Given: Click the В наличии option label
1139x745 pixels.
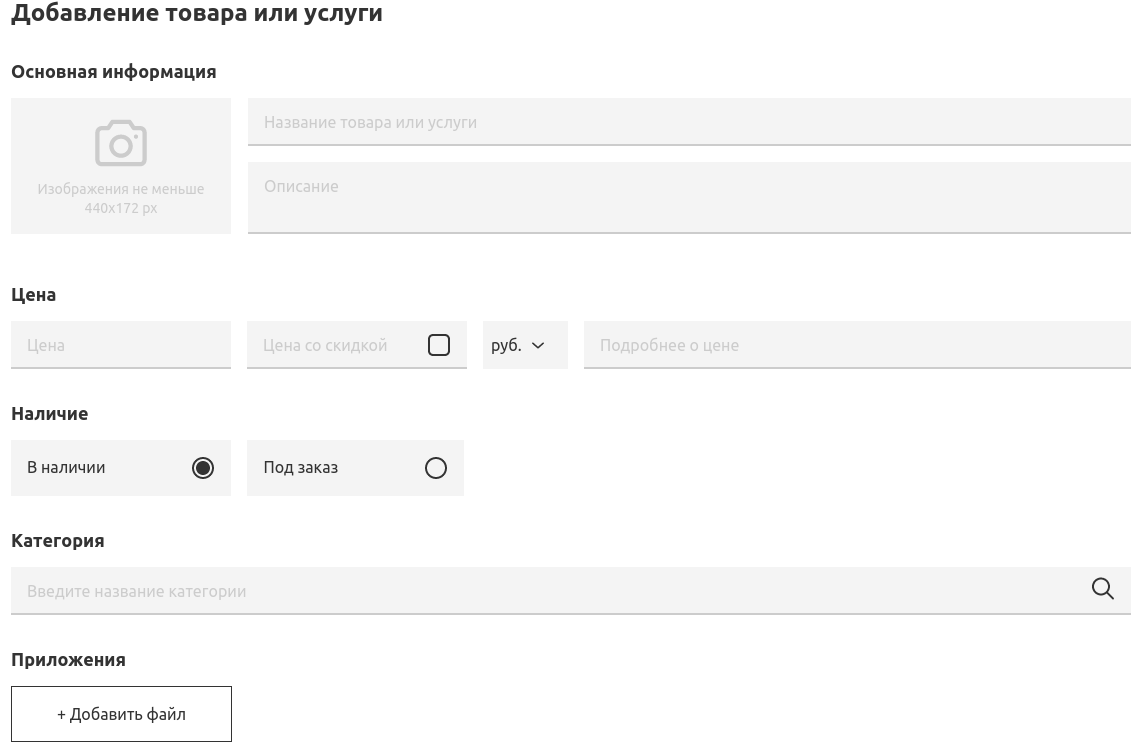Looking at the screenshot, I should (66, 468).
